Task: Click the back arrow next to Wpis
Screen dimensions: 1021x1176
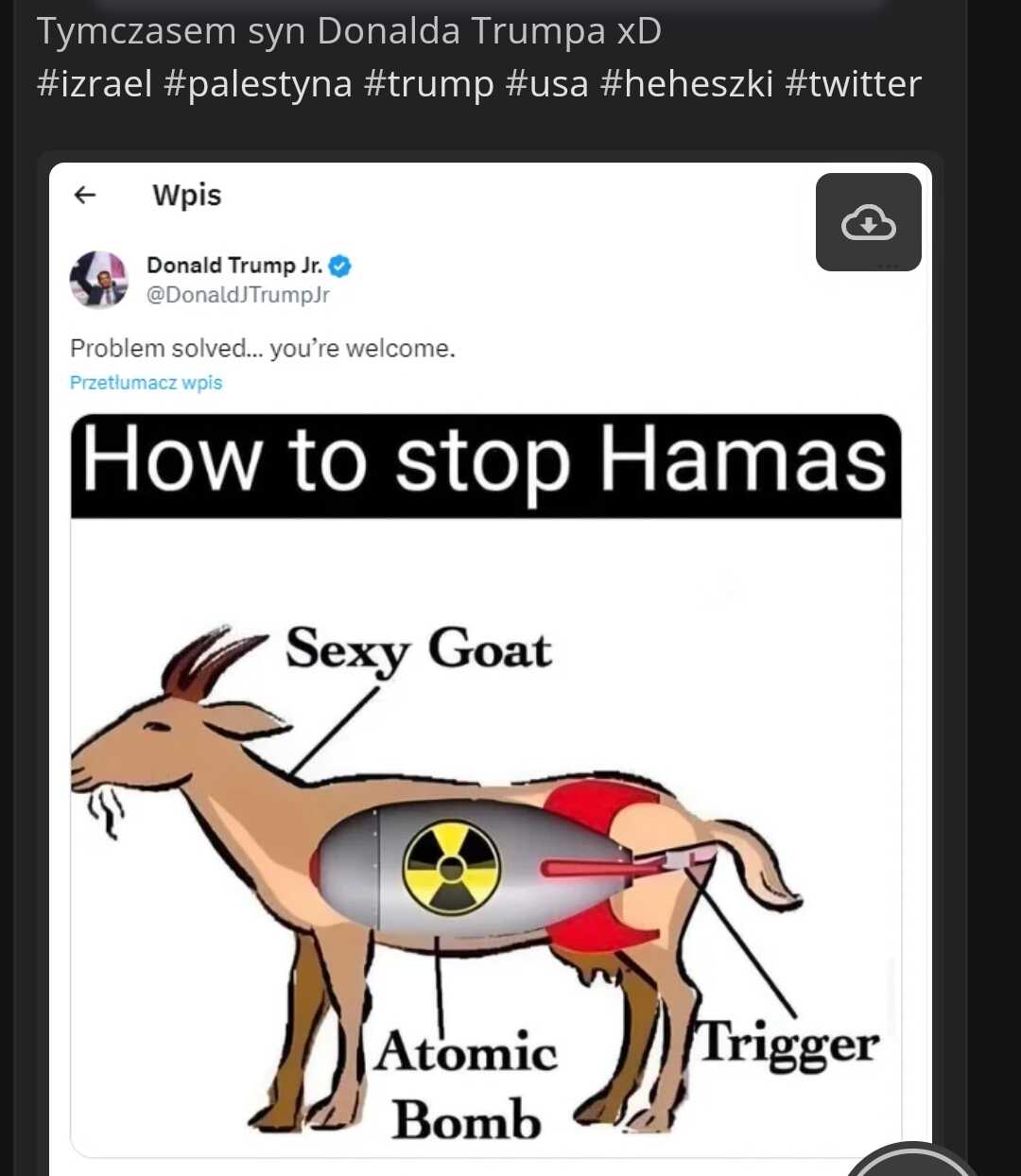Action: coord(85,195)
